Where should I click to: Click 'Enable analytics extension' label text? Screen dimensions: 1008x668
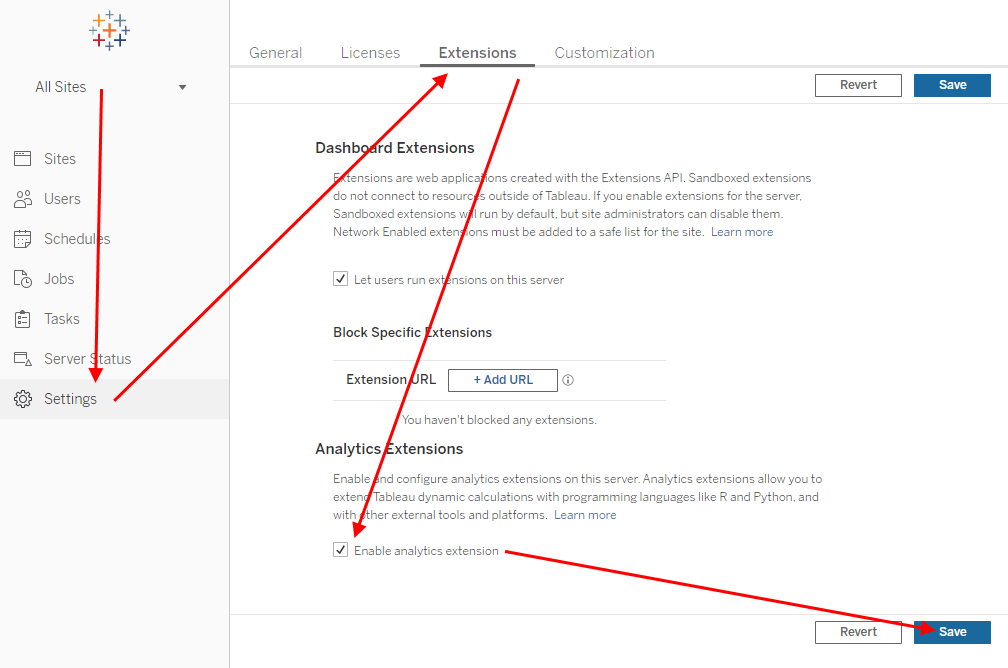(426, 551)
